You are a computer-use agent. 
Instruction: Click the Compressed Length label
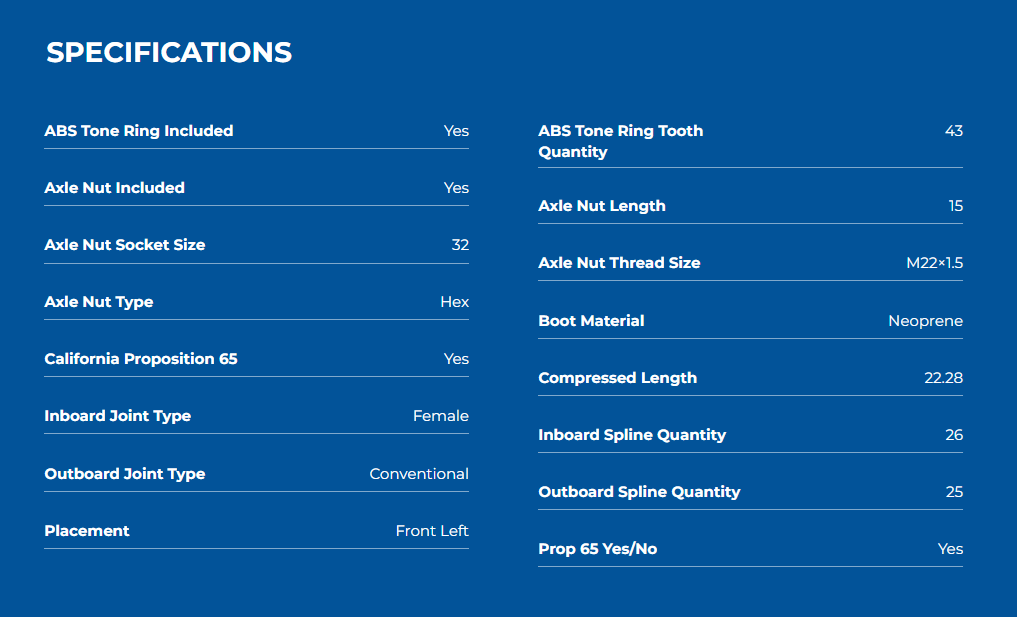(x=618, y=378)
